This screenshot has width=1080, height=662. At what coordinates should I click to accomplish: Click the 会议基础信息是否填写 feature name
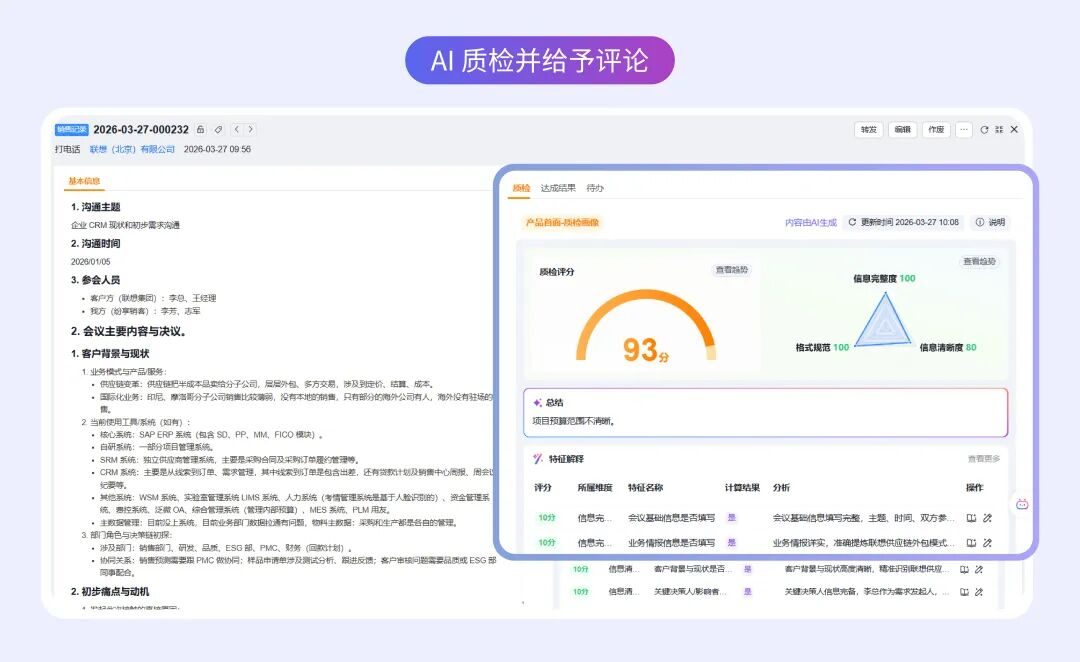pos(672,518)
